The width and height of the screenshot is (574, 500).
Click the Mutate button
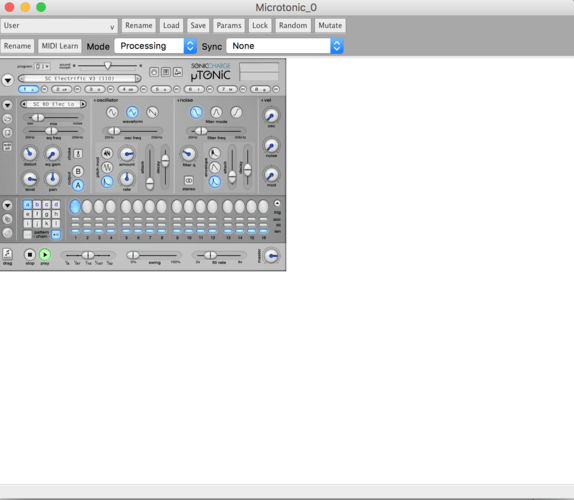tap(330, 26)
